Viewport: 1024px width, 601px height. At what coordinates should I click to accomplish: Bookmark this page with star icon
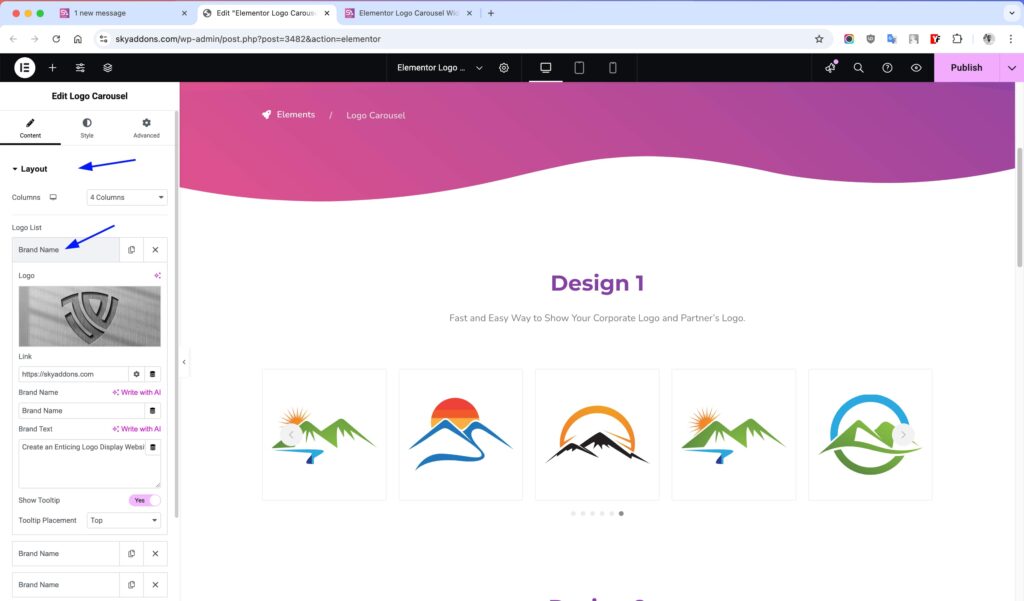pos(819,39)
